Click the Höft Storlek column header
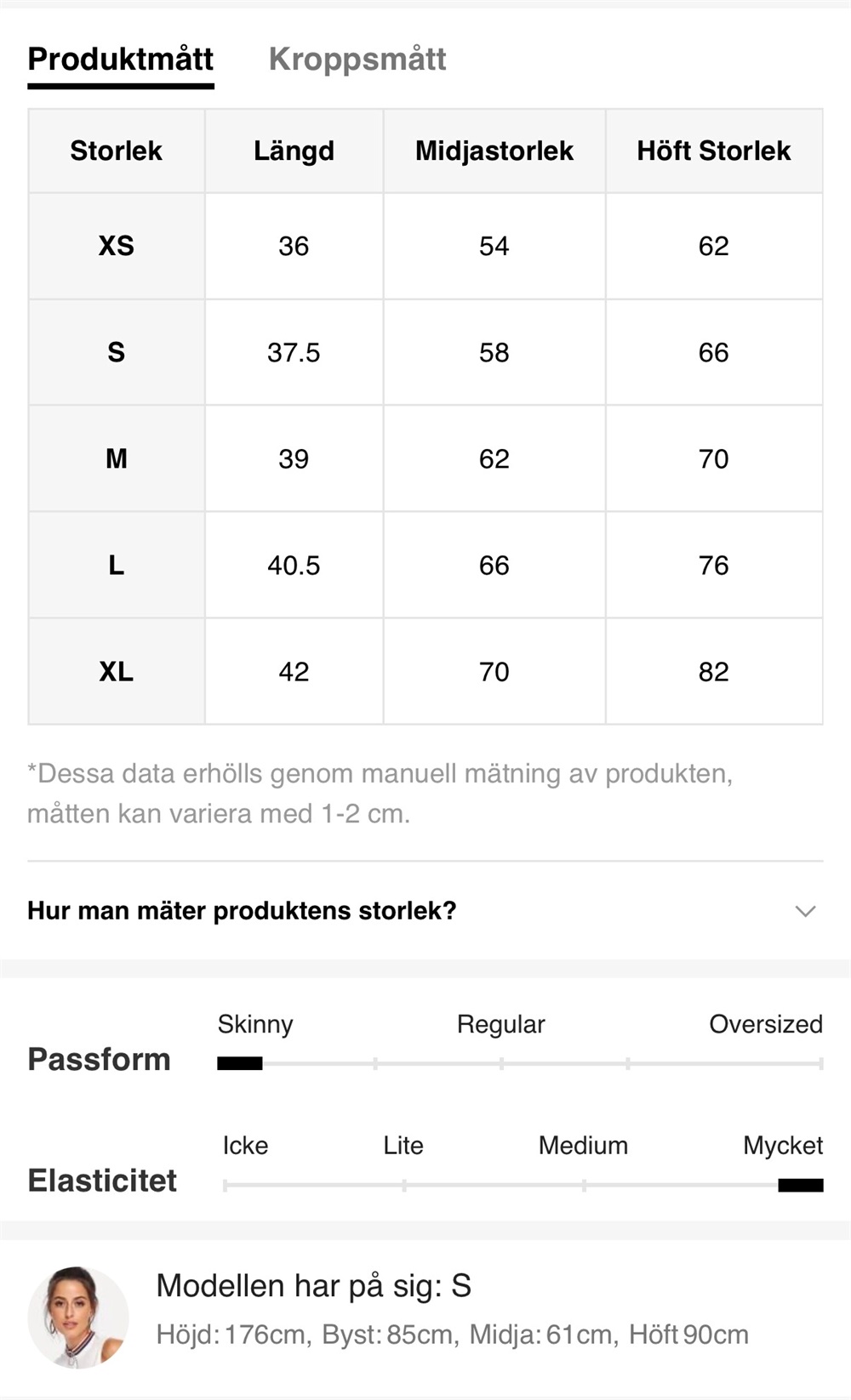The height and width of the screenshot is (1400, 851). (x=713, y=151)
